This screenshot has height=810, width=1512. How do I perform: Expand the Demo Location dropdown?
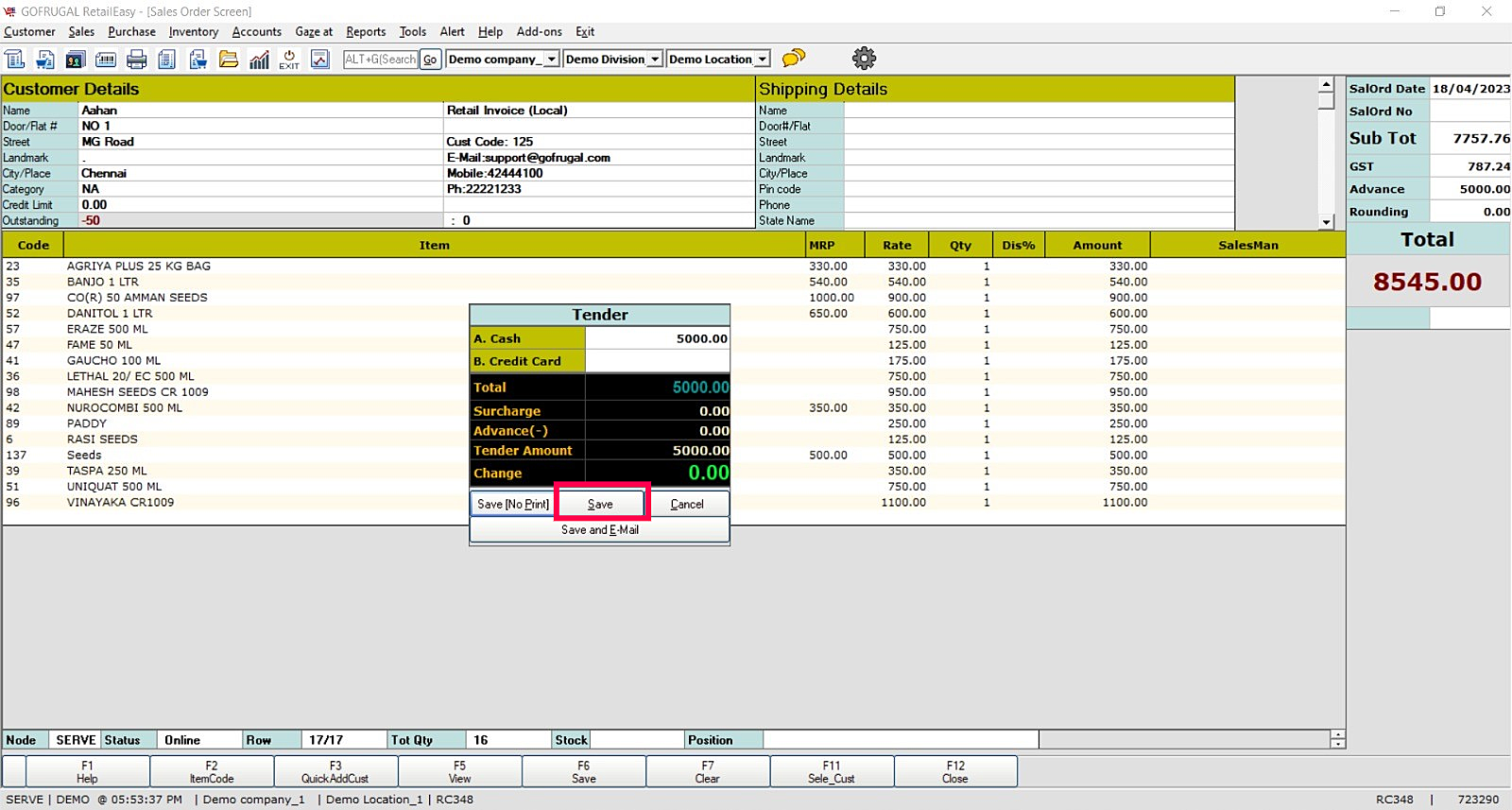762,59
